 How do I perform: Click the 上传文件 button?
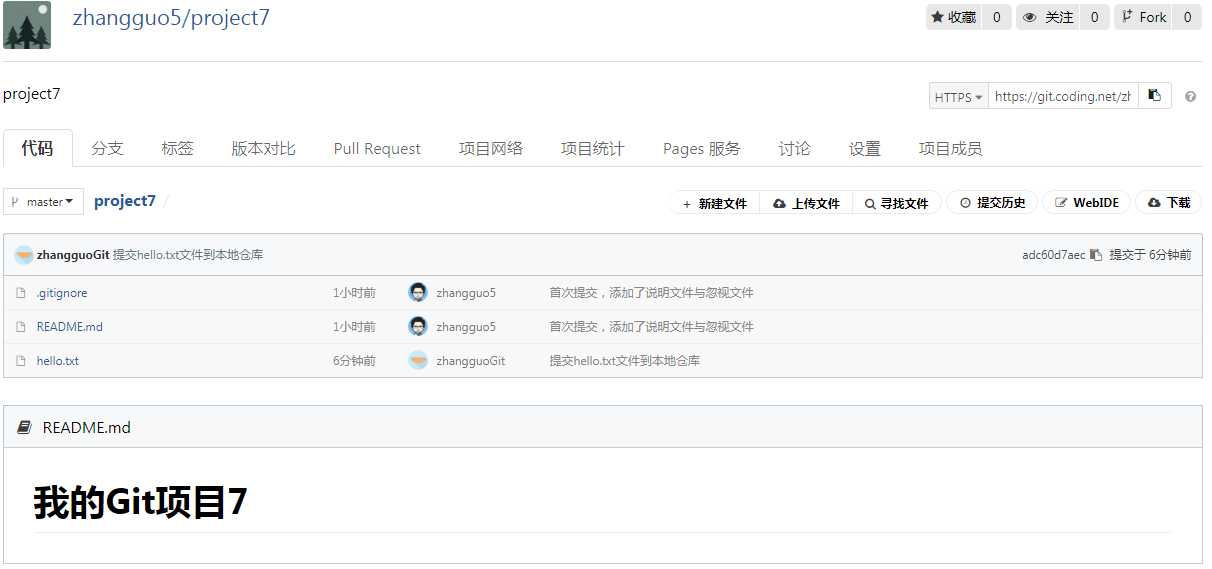point(807,203)
